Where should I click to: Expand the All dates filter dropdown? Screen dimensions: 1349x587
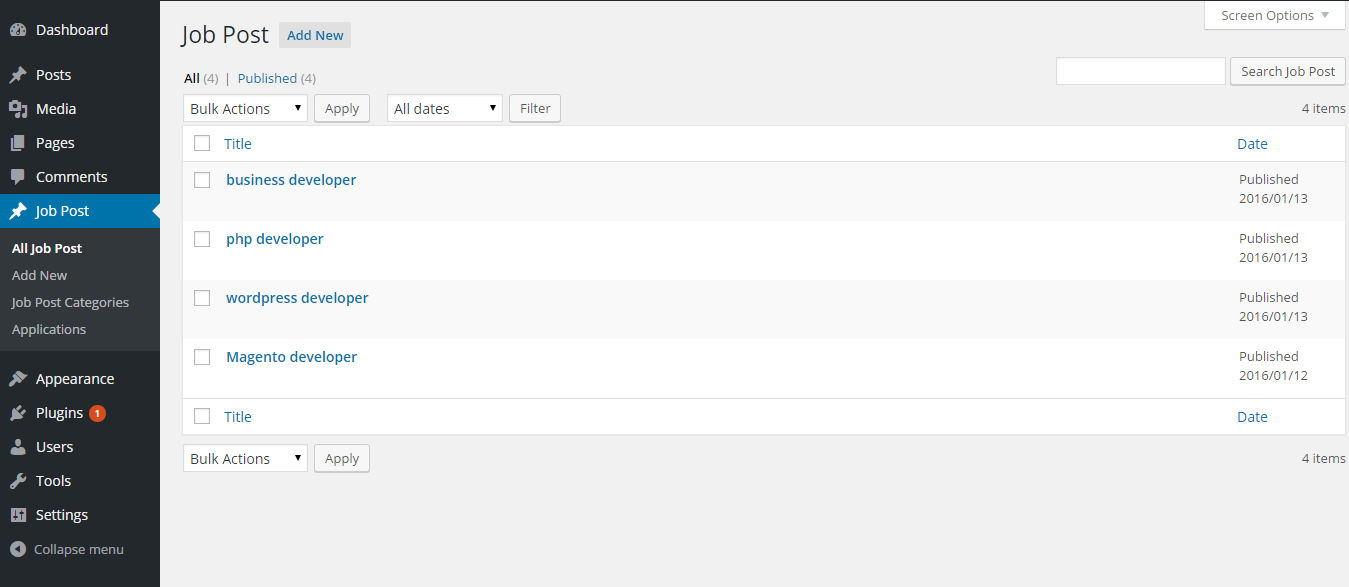(x=445, y=108)
